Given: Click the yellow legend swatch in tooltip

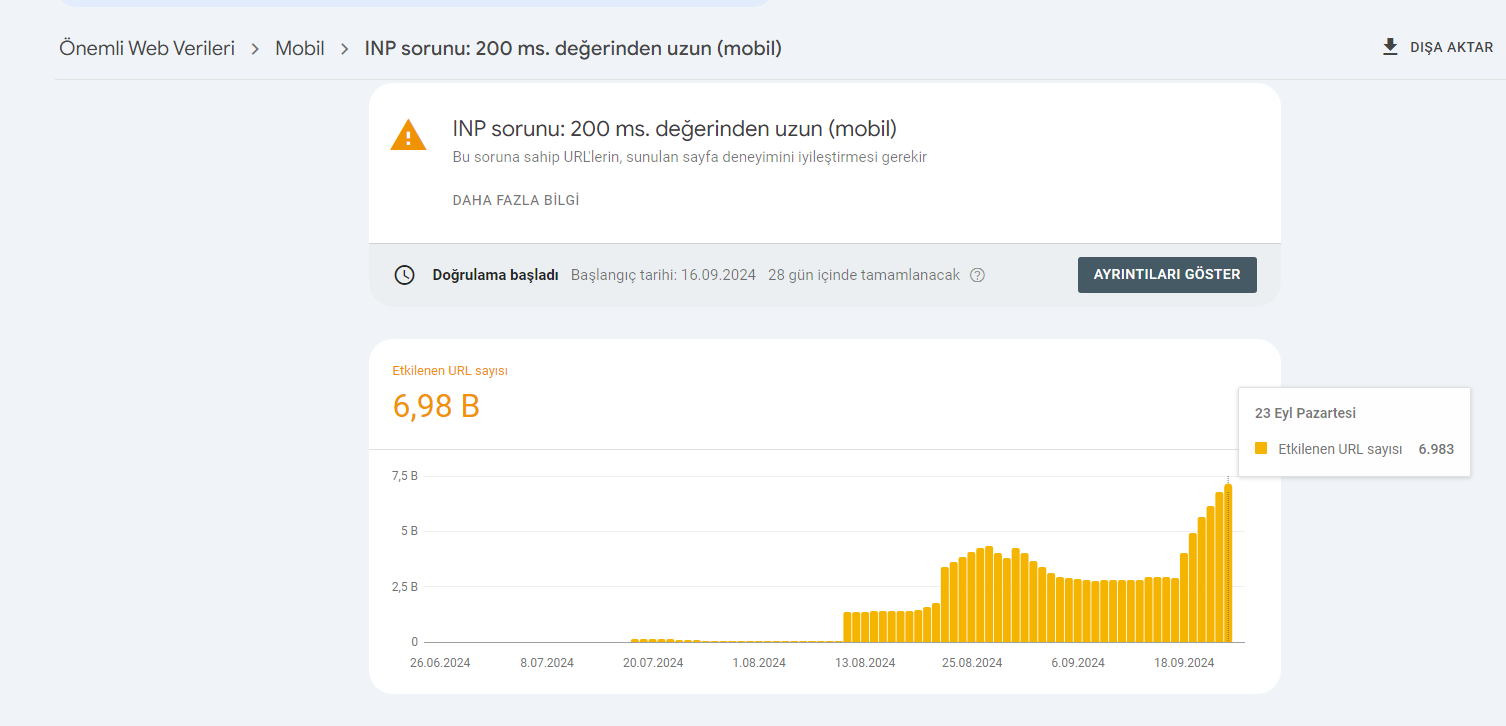Looking at the screenshot, I should [1261, 449].
